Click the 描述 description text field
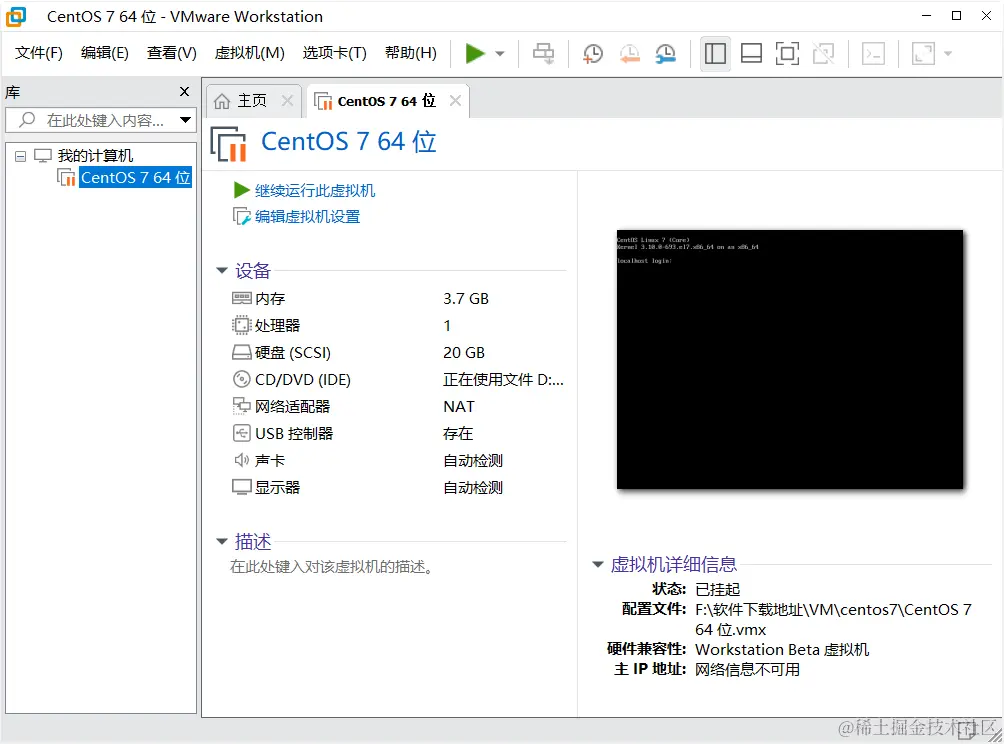This screenshot has width=1004, height=744. [x=331, y=567]
